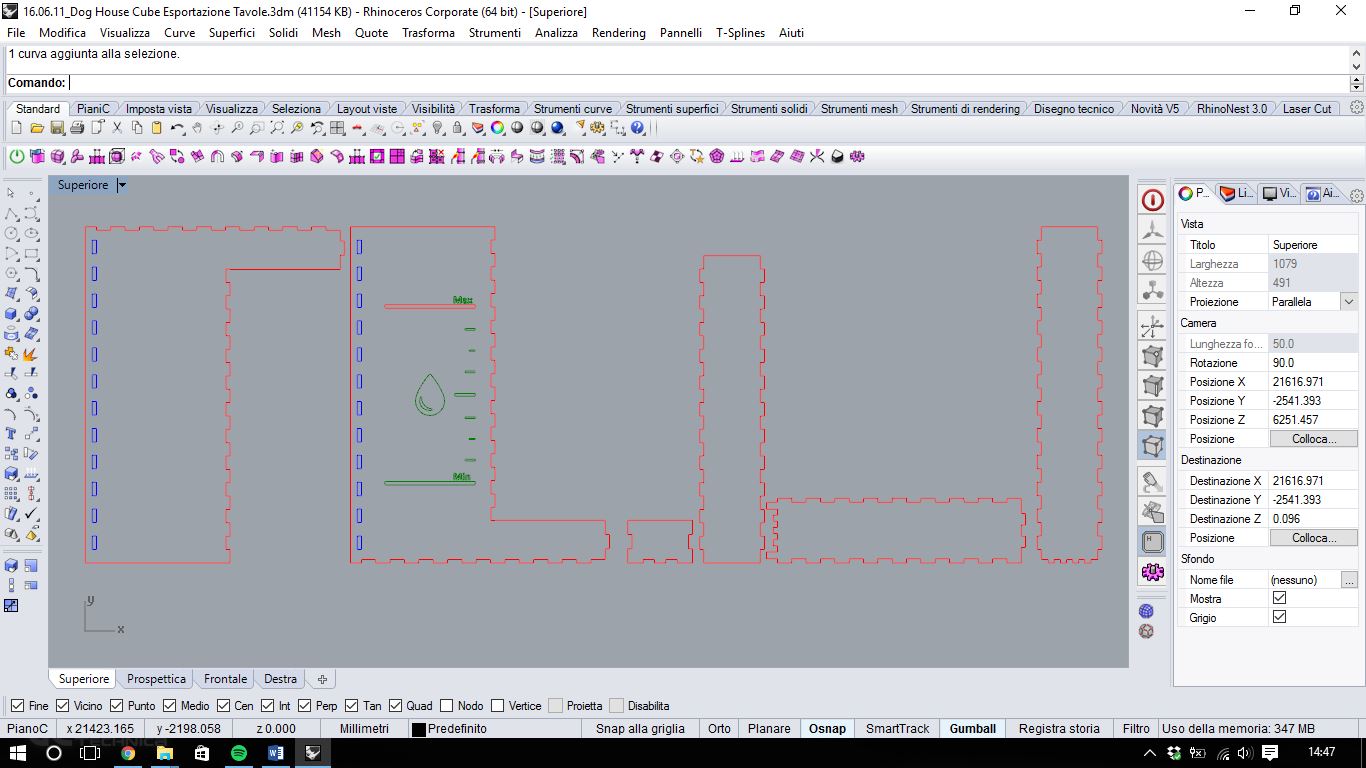Click the New file icon
The width and height of the screenshot is (1366, 768).
pyautogui.click(x=16, y=128)
